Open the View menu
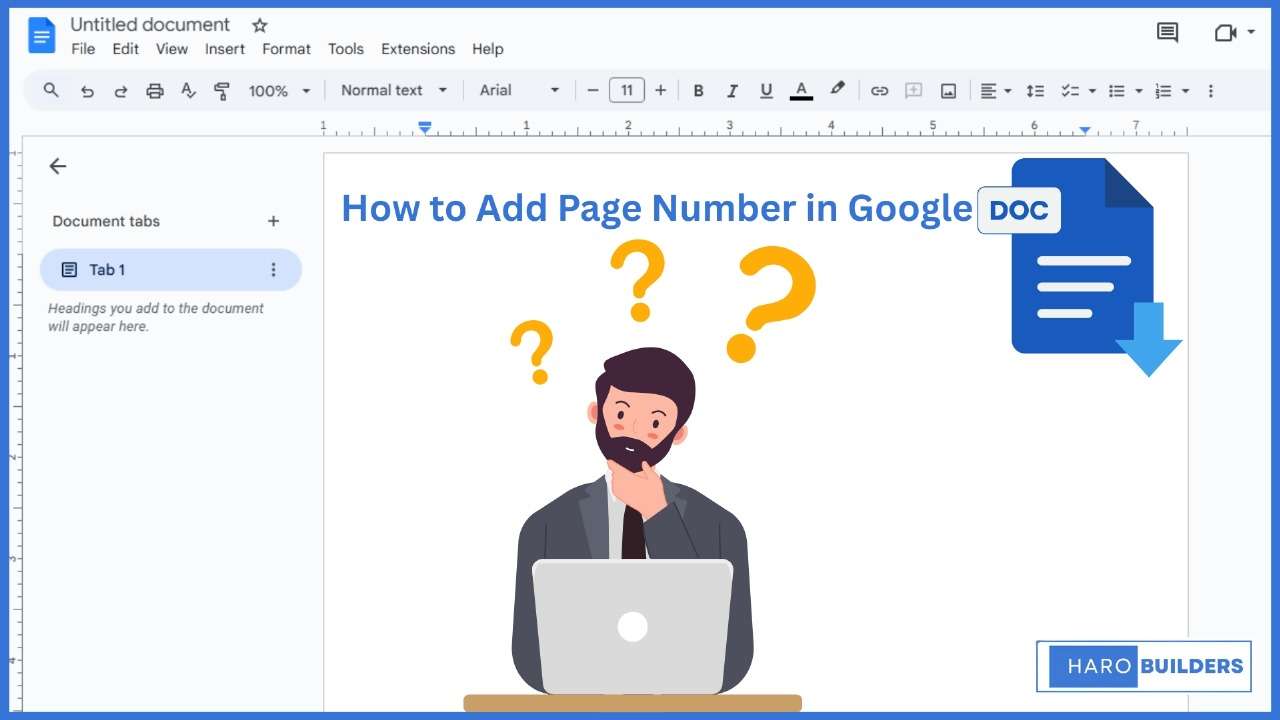Viewport: 1280px width, 720px height. 172,49
